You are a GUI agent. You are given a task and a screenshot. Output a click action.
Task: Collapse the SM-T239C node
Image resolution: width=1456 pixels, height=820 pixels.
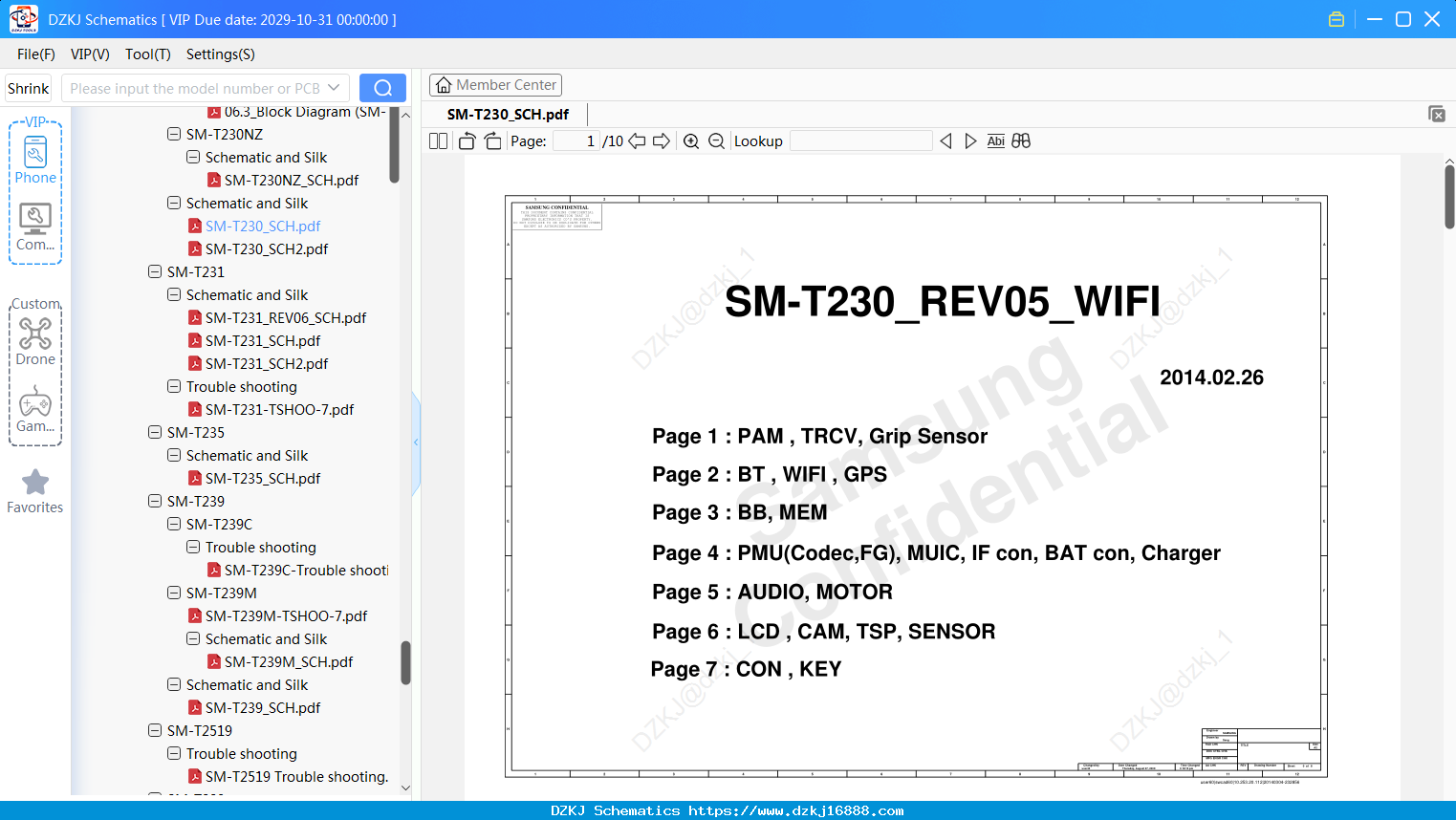click(x=174, y=524)
